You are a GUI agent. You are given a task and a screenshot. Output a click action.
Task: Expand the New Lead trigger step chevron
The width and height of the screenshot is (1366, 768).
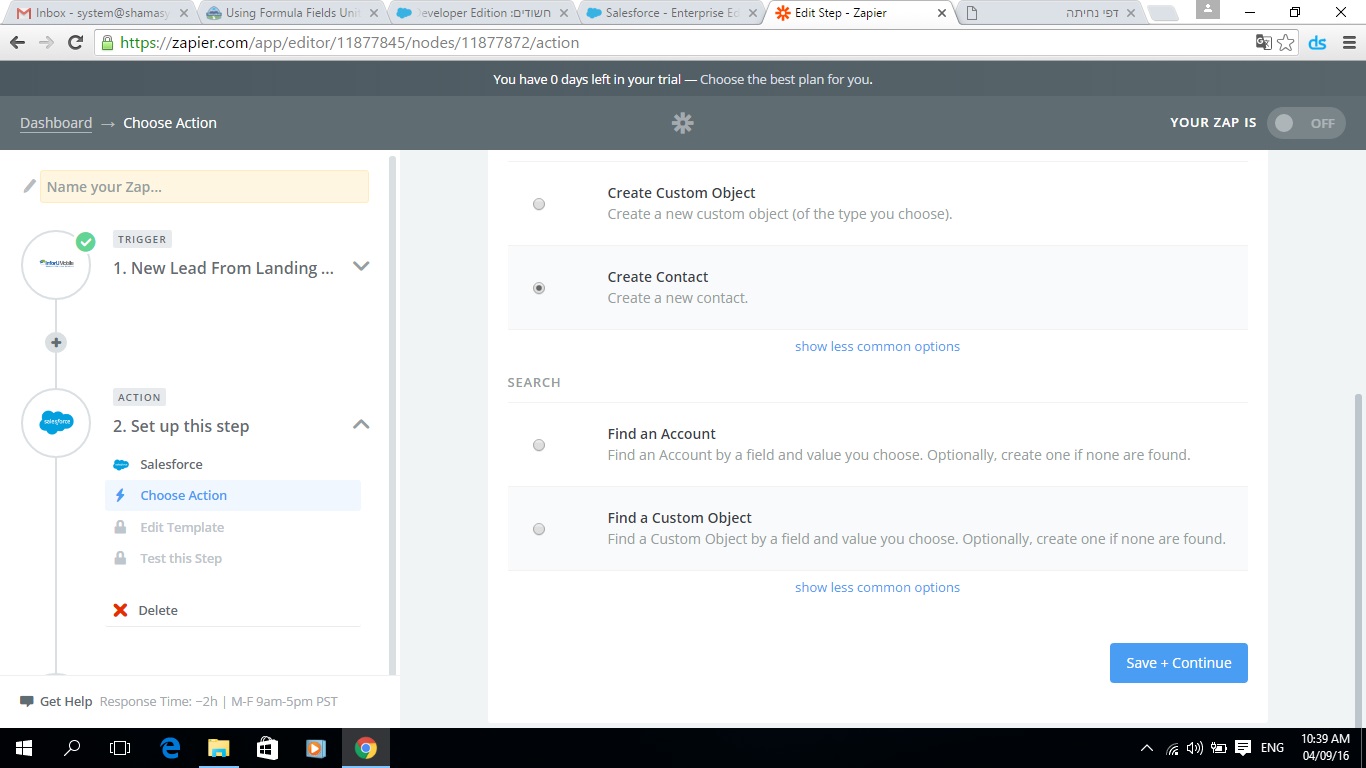[x=361, y=267]
